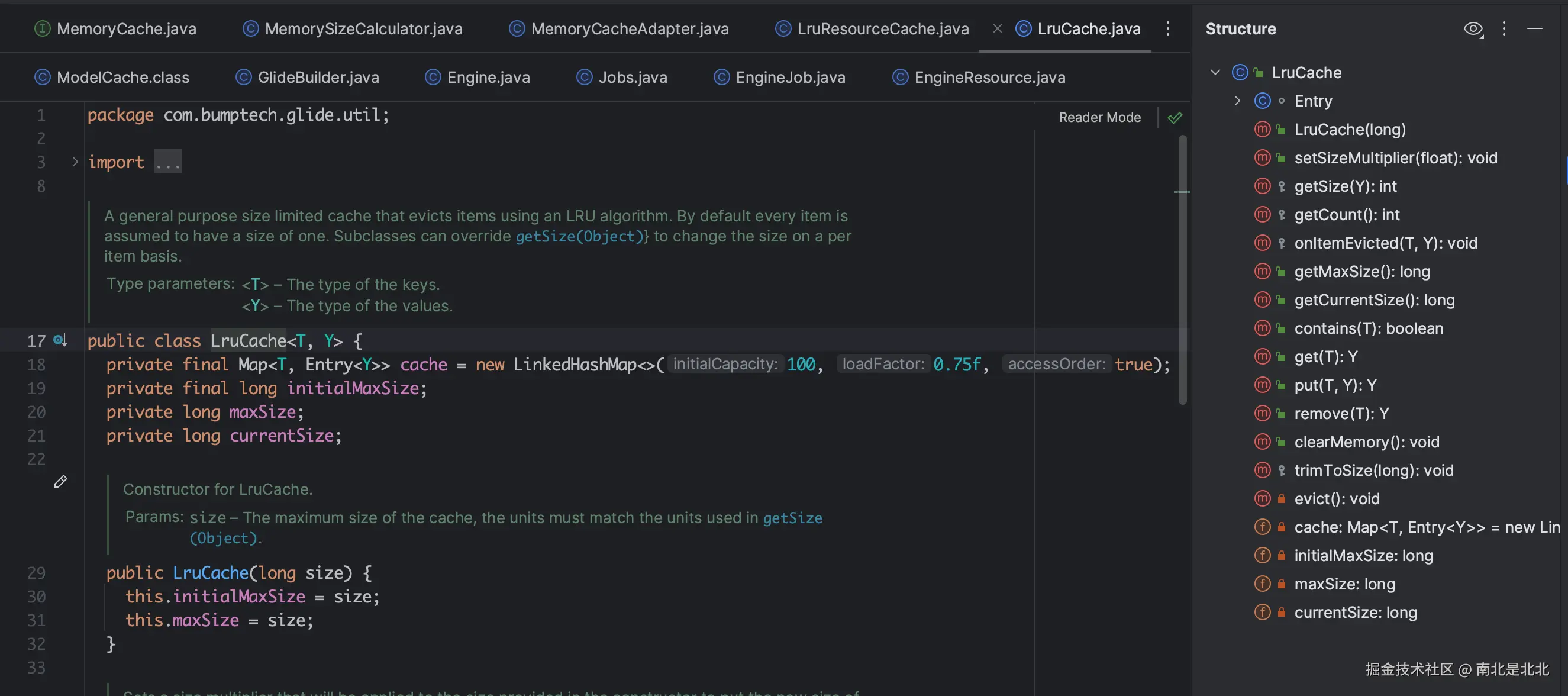Viewport: 1568px width, 696px height.
Task: Select the evict(): void method in Structure
Action: click(1337, 499)
